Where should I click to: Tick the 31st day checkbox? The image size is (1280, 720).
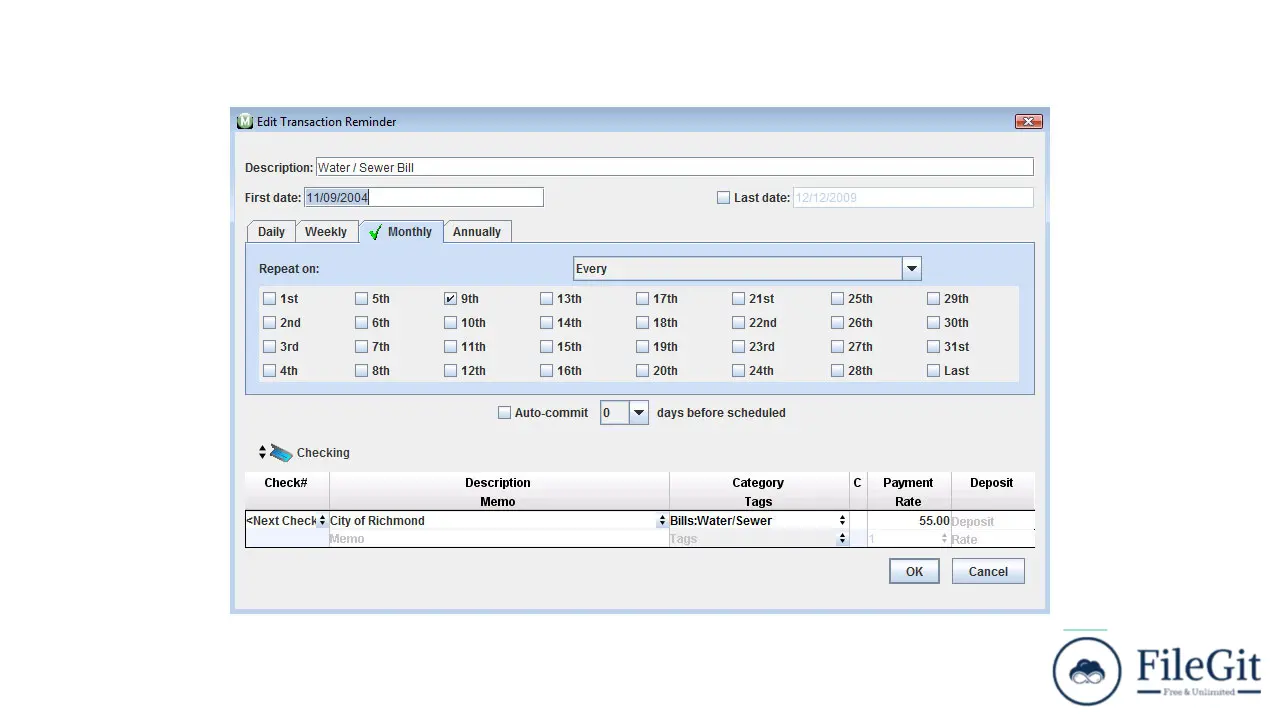click(933, 346)
